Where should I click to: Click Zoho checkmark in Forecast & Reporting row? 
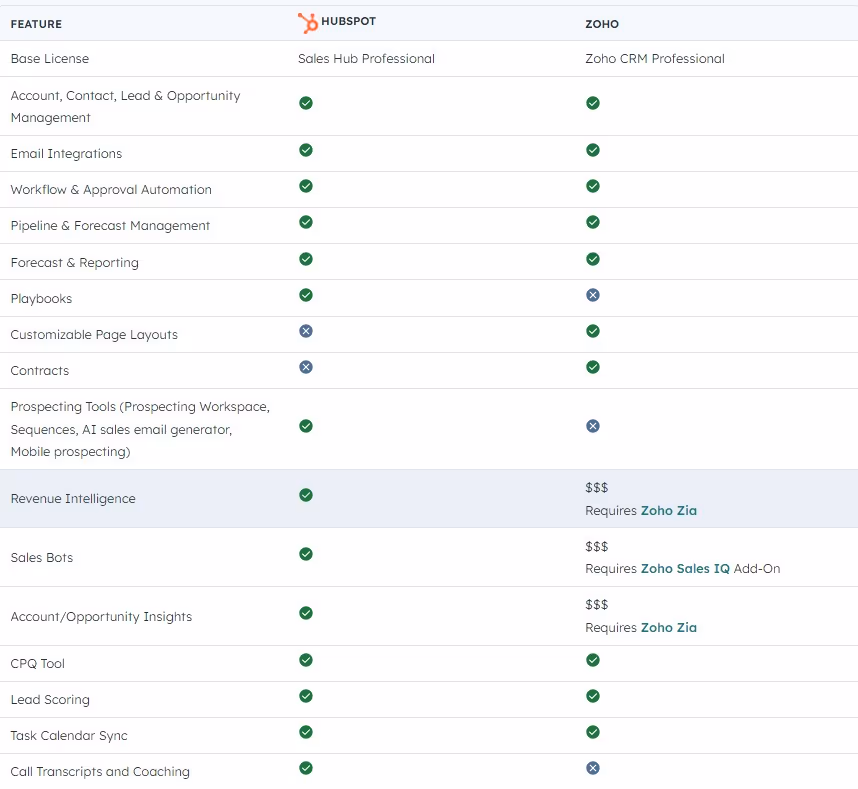coord(593,259)
